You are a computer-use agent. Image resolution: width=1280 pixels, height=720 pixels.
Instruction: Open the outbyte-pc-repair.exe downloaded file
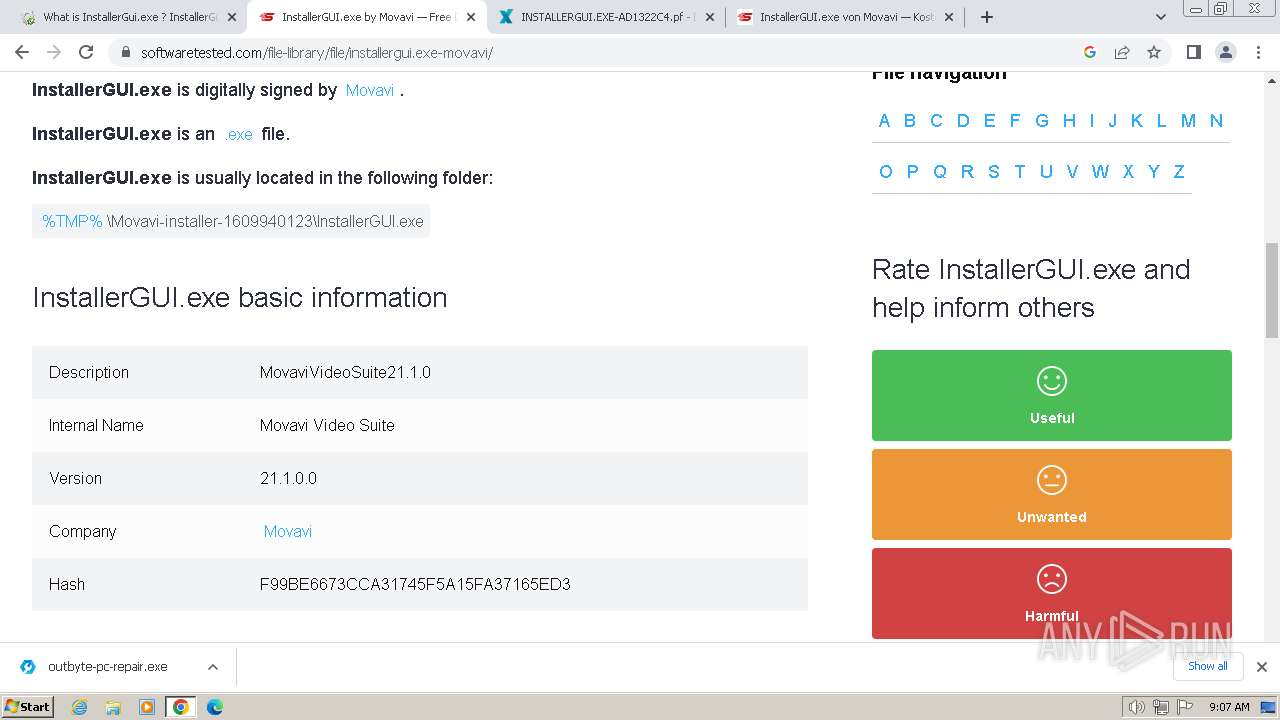(x=107, y=667)
